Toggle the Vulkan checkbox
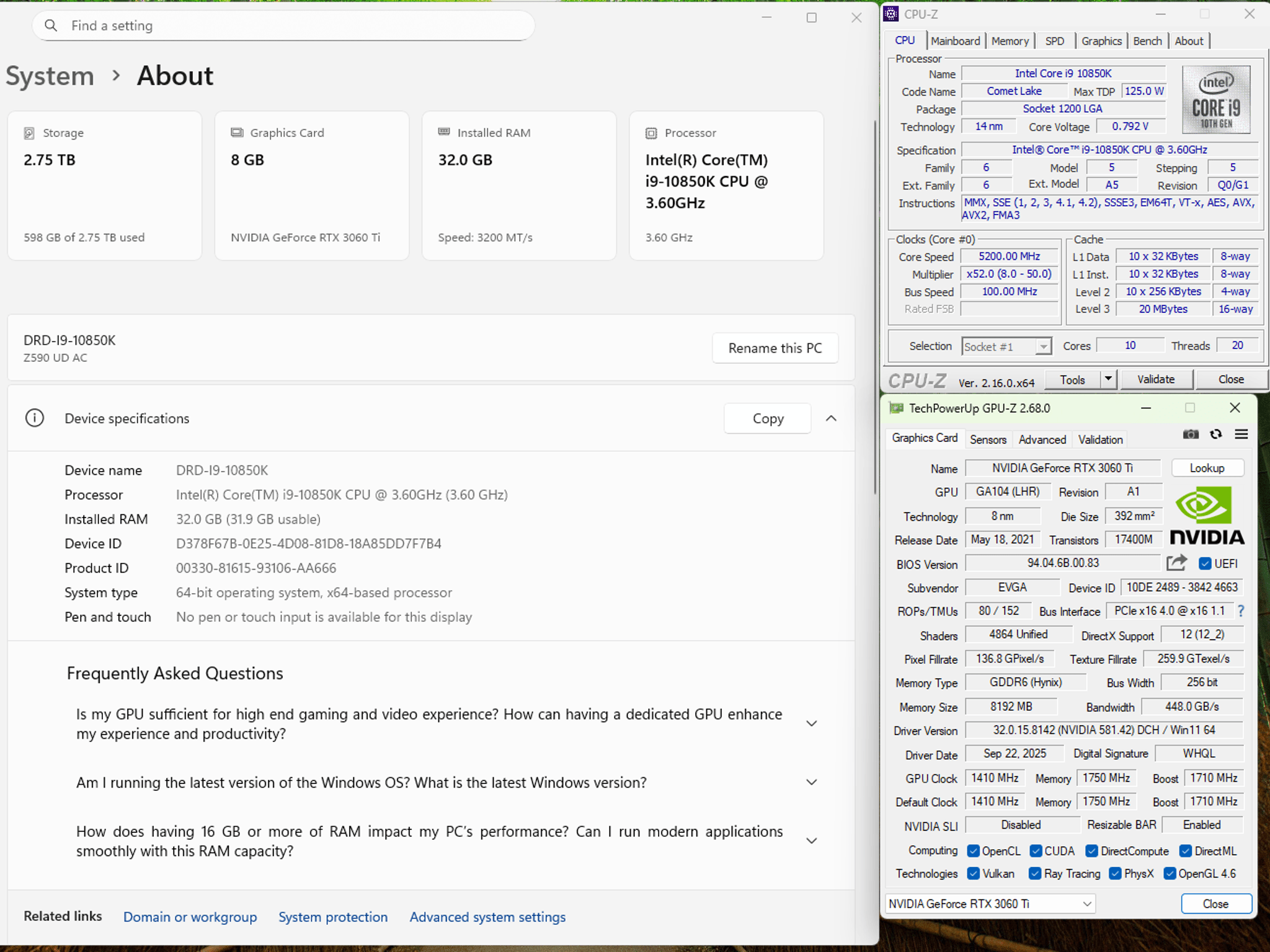The width and height of the screenshot is (1270, 952). tap(974, 874)
